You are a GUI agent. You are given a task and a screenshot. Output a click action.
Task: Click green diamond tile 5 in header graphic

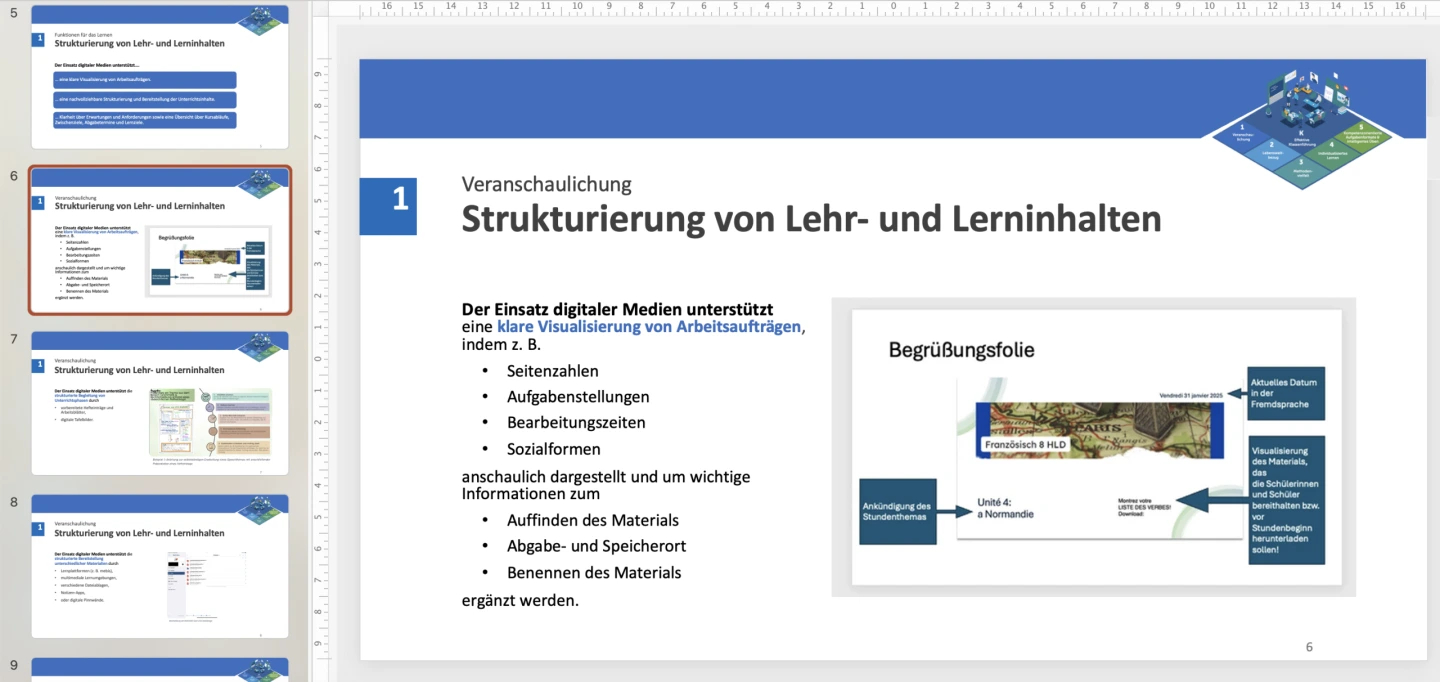pyautogui.click(x=1362, y=133)
